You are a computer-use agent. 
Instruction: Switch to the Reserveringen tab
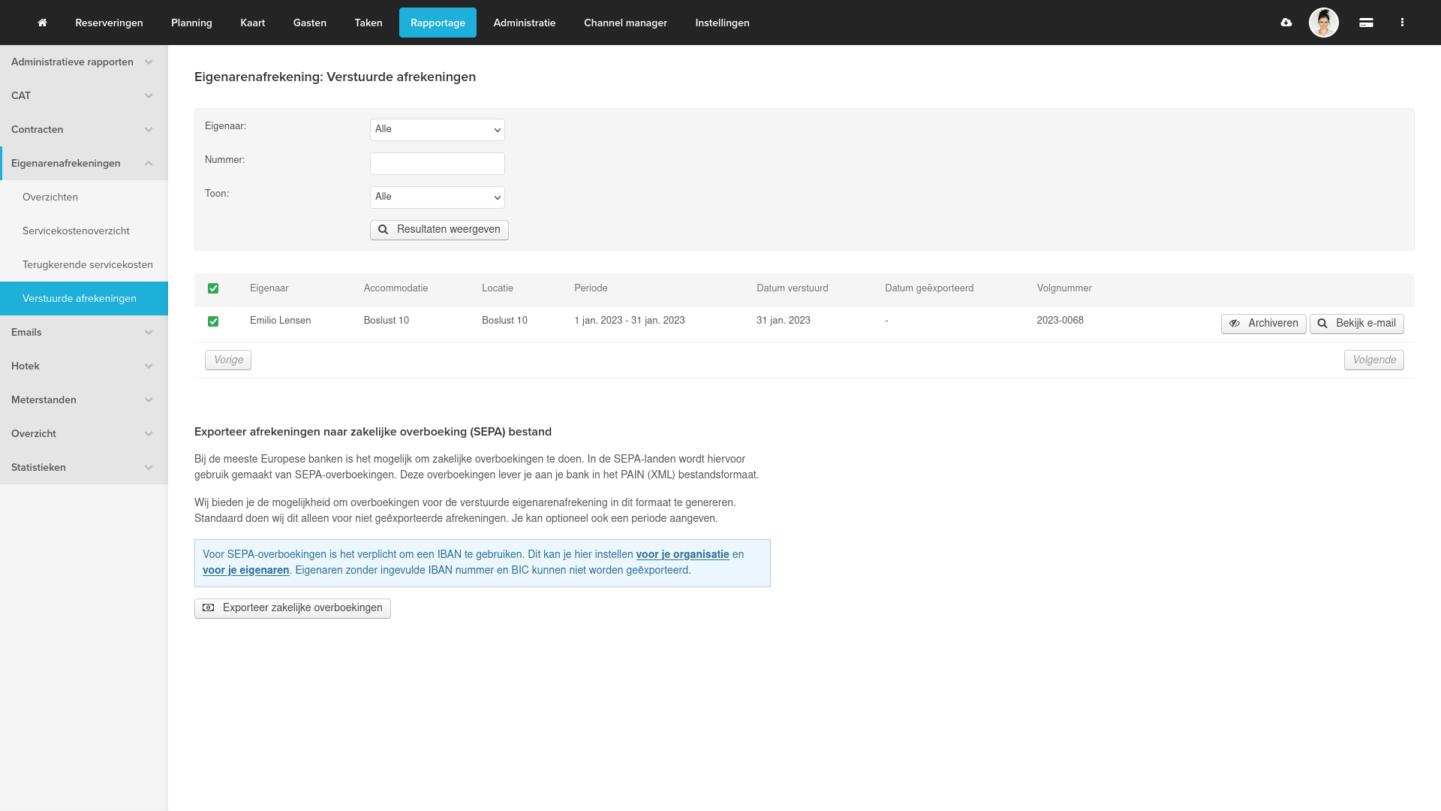pos(109,23)
